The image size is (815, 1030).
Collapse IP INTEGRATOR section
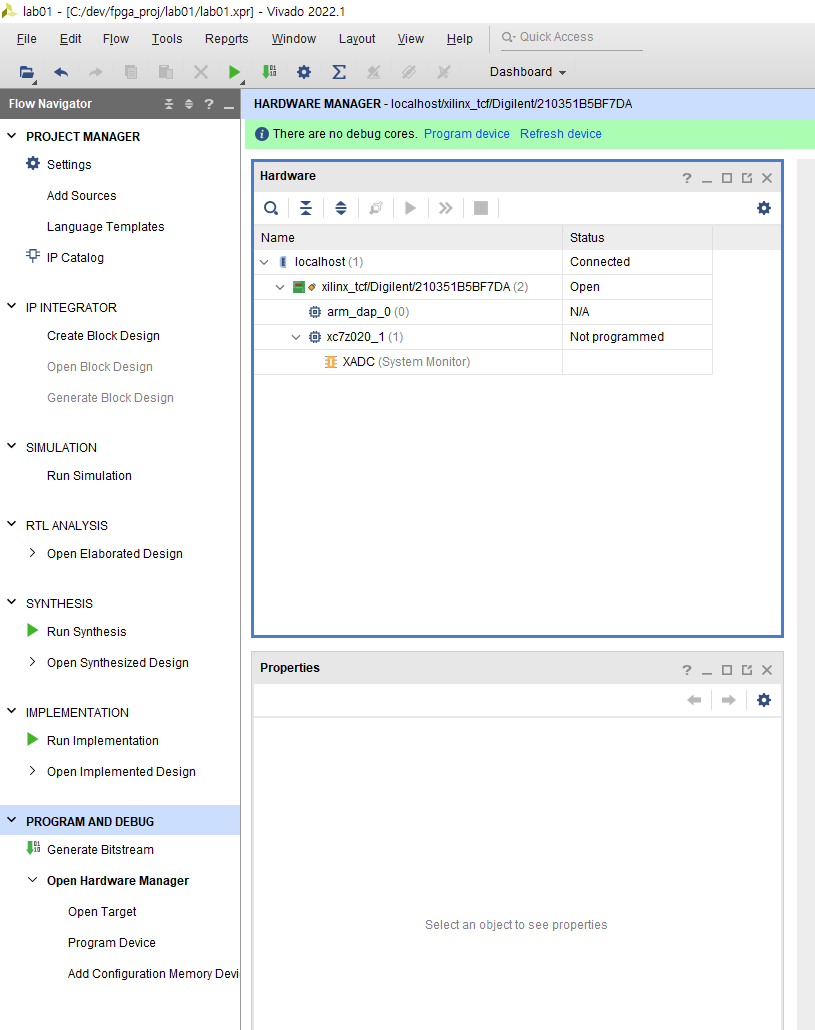pos(11,306)
